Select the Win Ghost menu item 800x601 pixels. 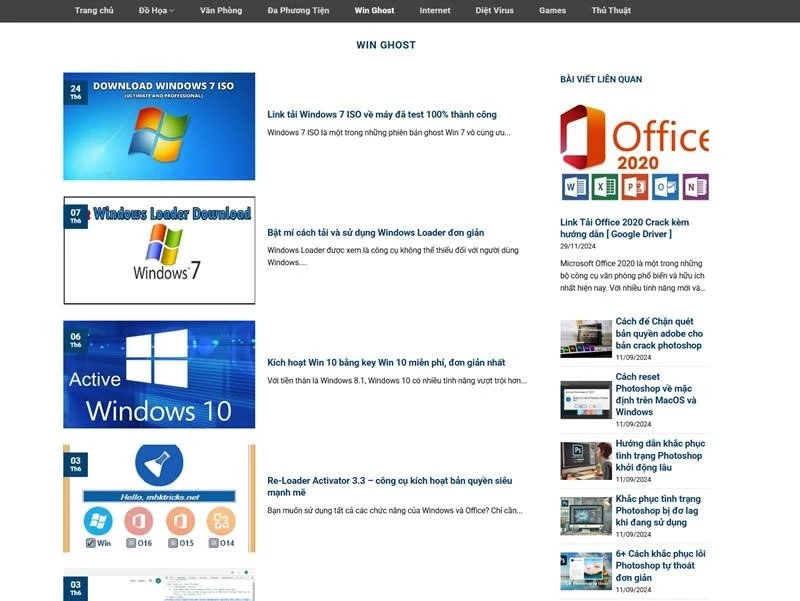tap(374, 10)
